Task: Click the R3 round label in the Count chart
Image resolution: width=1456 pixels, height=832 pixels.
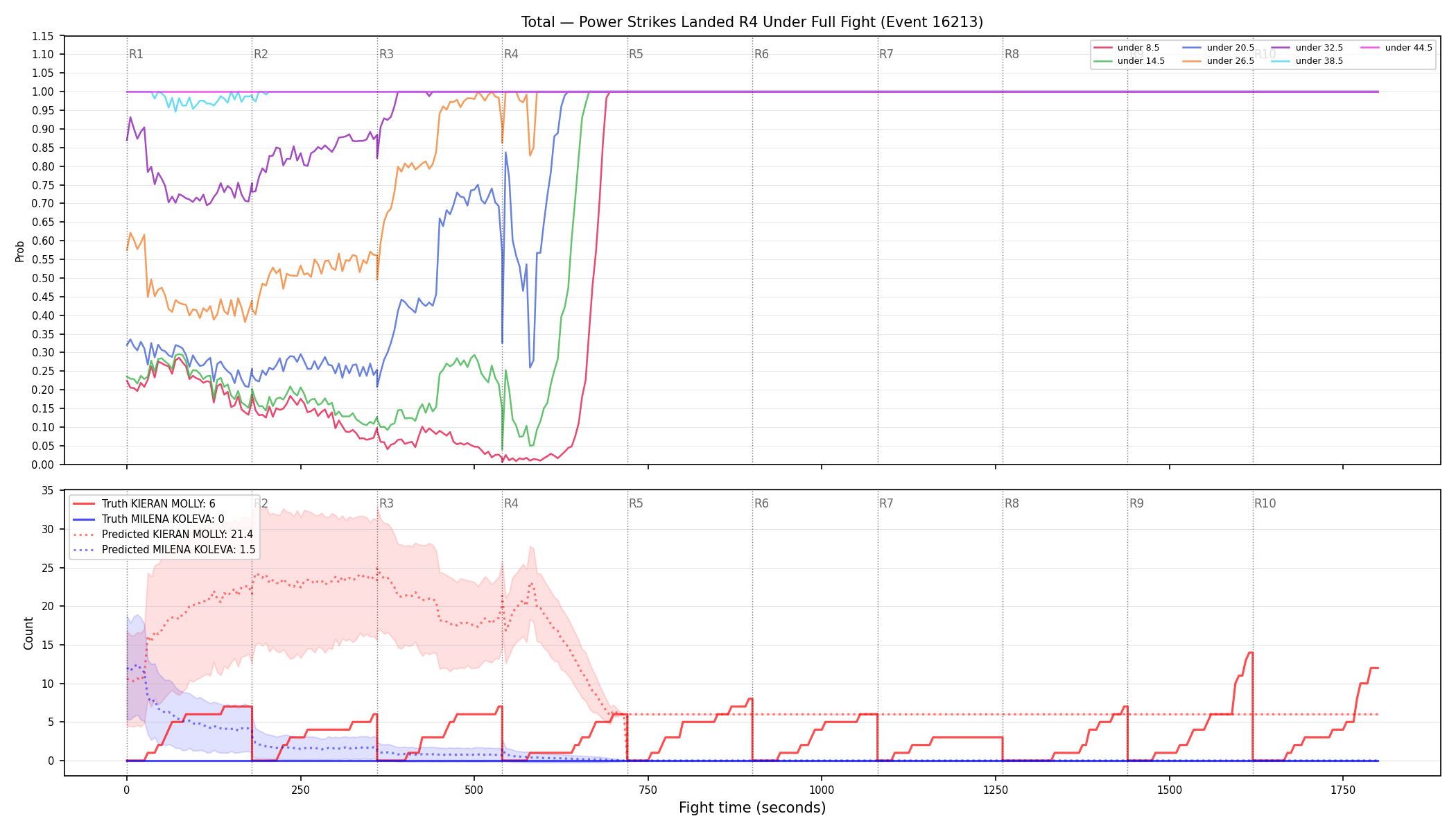Action: coord(386,503)
